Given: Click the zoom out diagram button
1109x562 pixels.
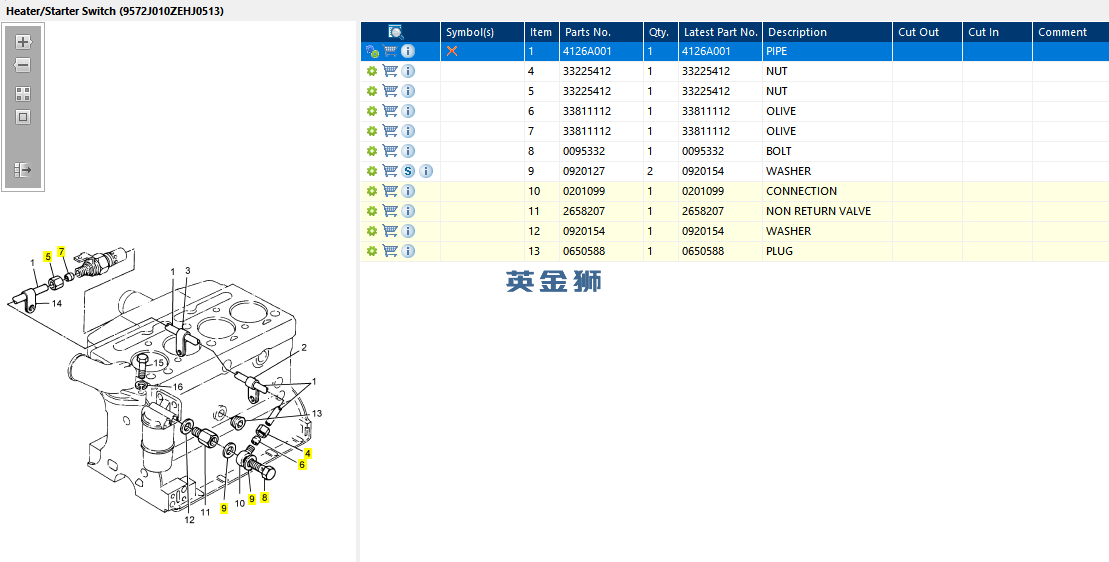Looking at the screenshot, I should (x=23, y=65).
